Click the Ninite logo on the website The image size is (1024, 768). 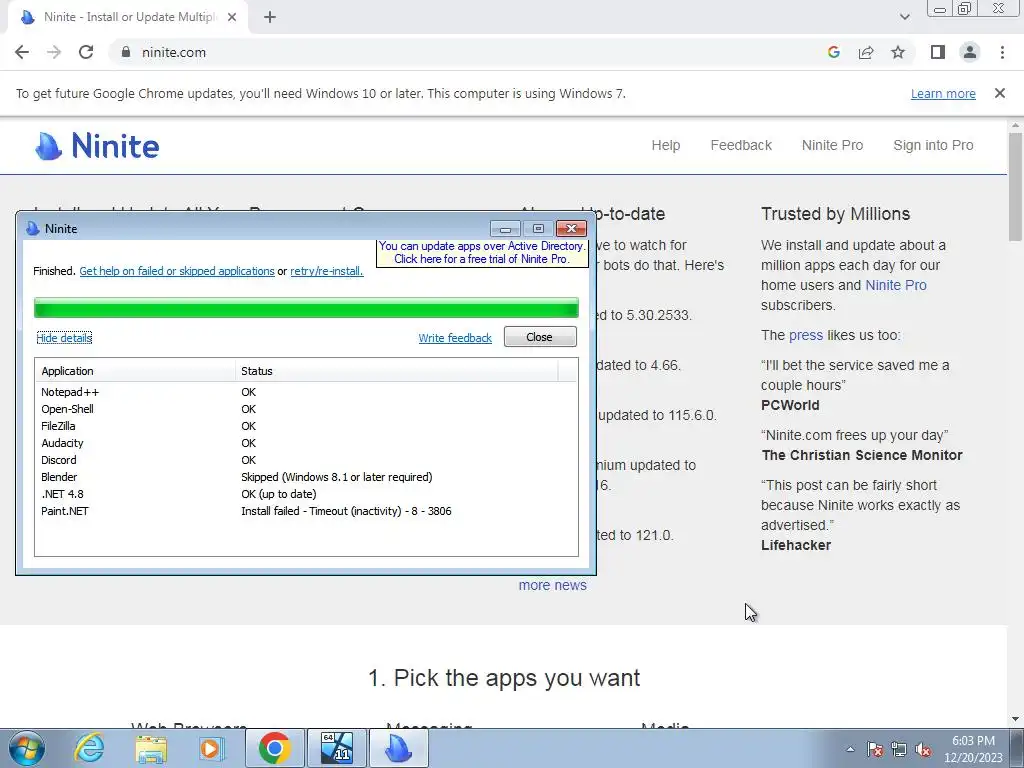tap(97, 146)
